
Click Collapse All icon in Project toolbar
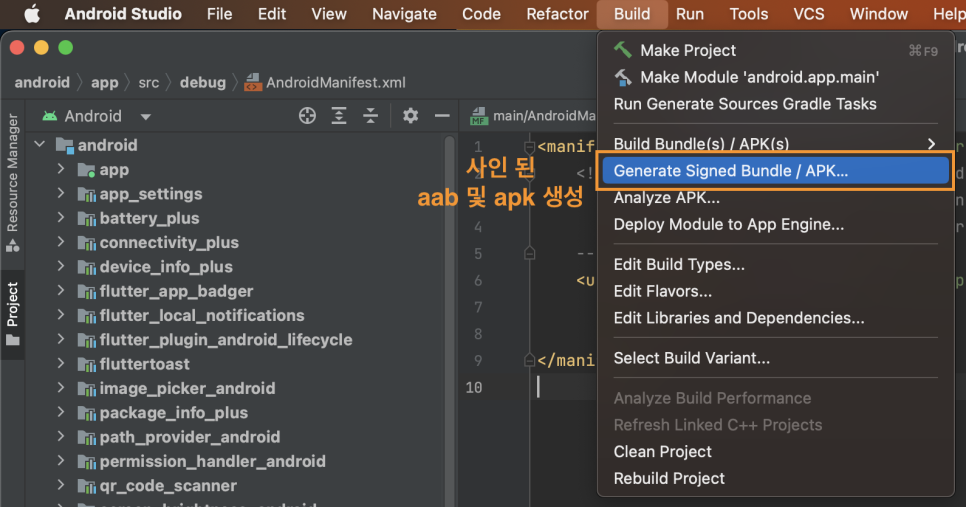[x=370, y=116]
